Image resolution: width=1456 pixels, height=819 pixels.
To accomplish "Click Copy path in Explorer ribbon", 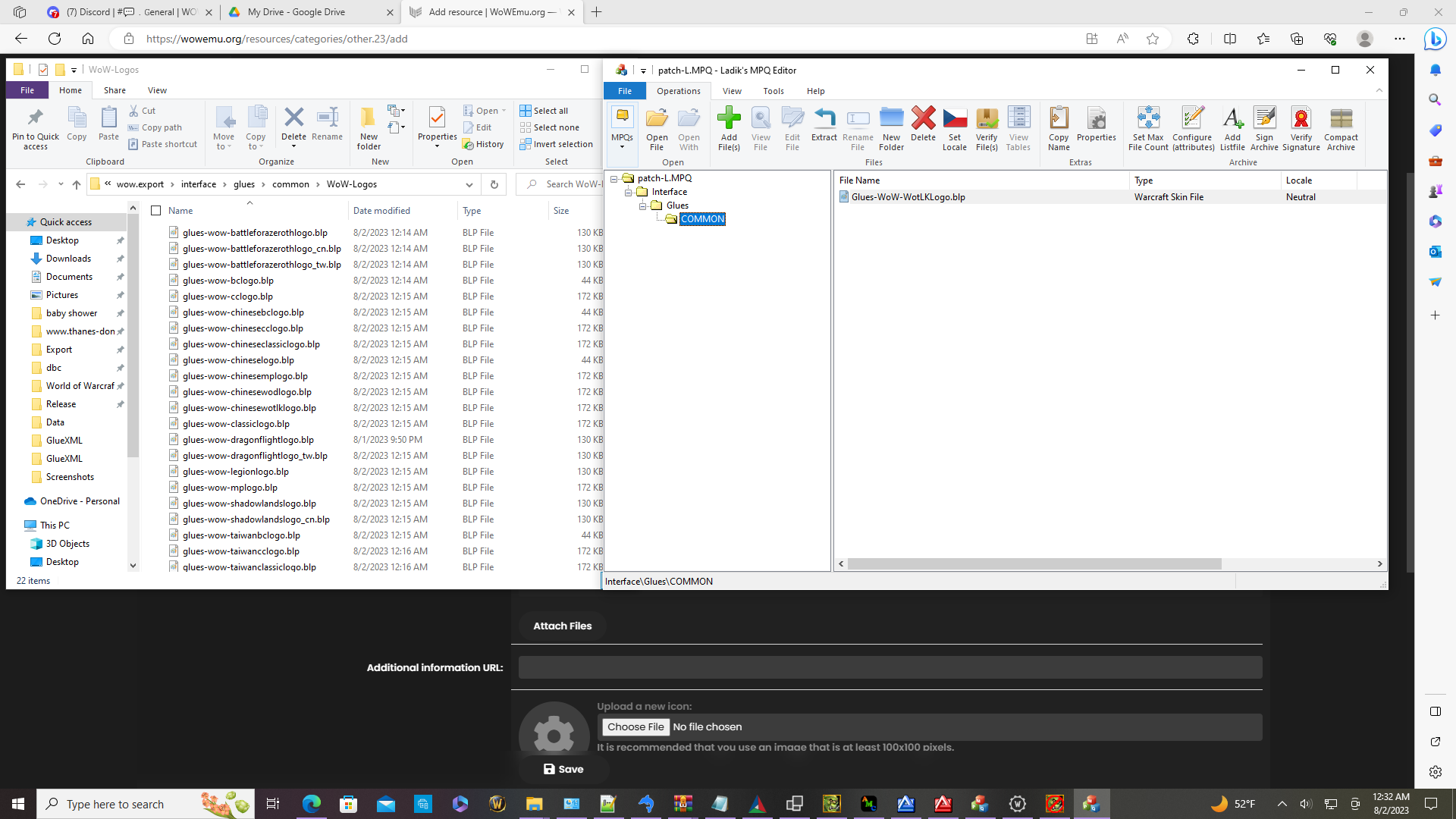I will (155, 127).
